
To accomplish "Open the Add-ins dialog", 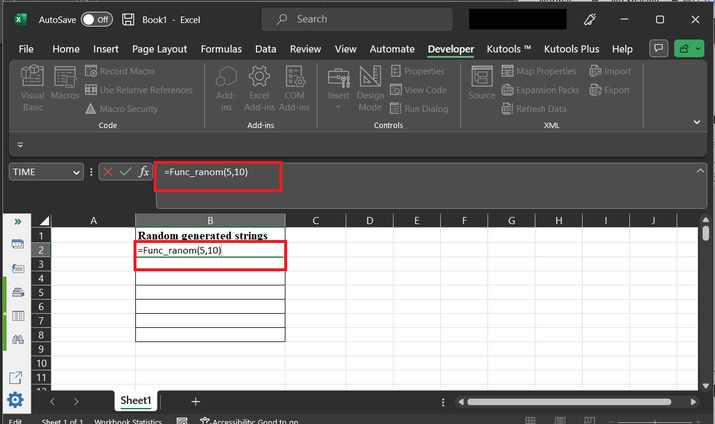I will point(226,88).
